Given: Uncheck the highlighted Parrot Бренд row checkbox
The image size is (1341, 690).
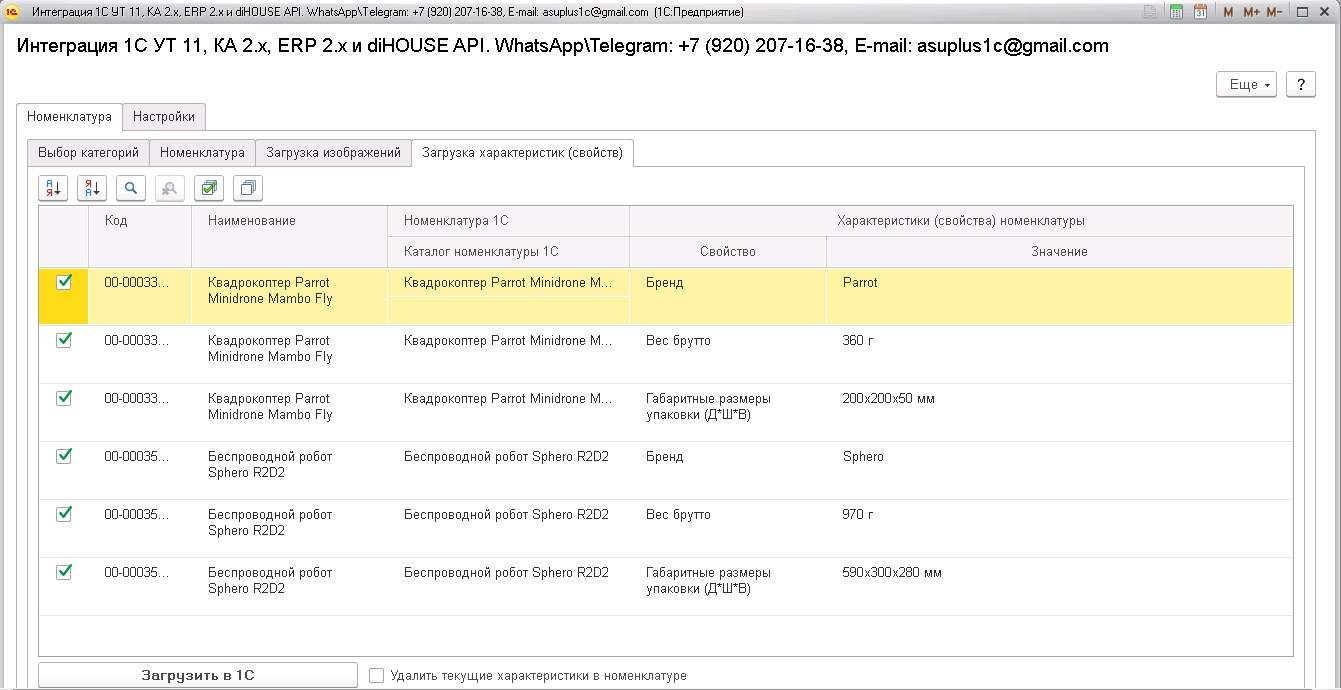Looking at the screenshot, I should [64, 283].
